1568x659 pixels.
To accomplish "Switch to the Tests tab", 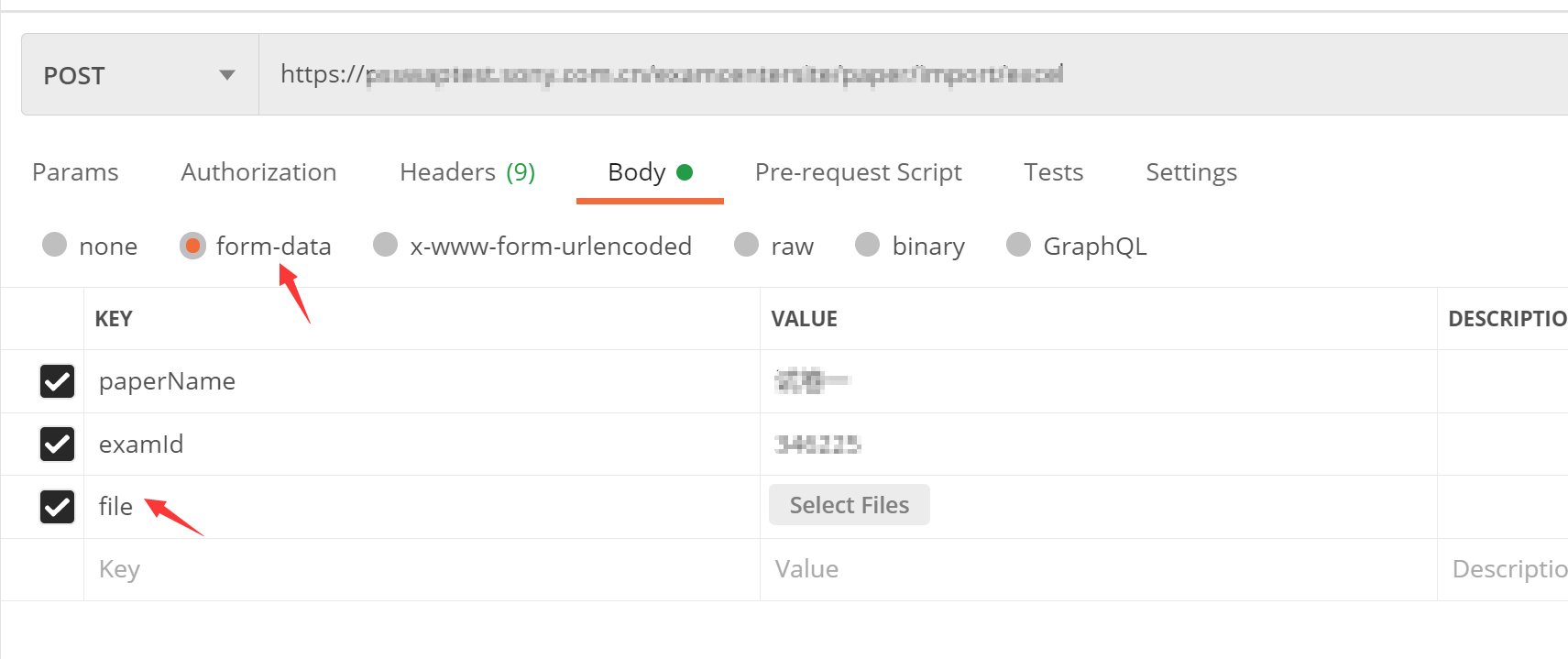I will coord(1053,172).
